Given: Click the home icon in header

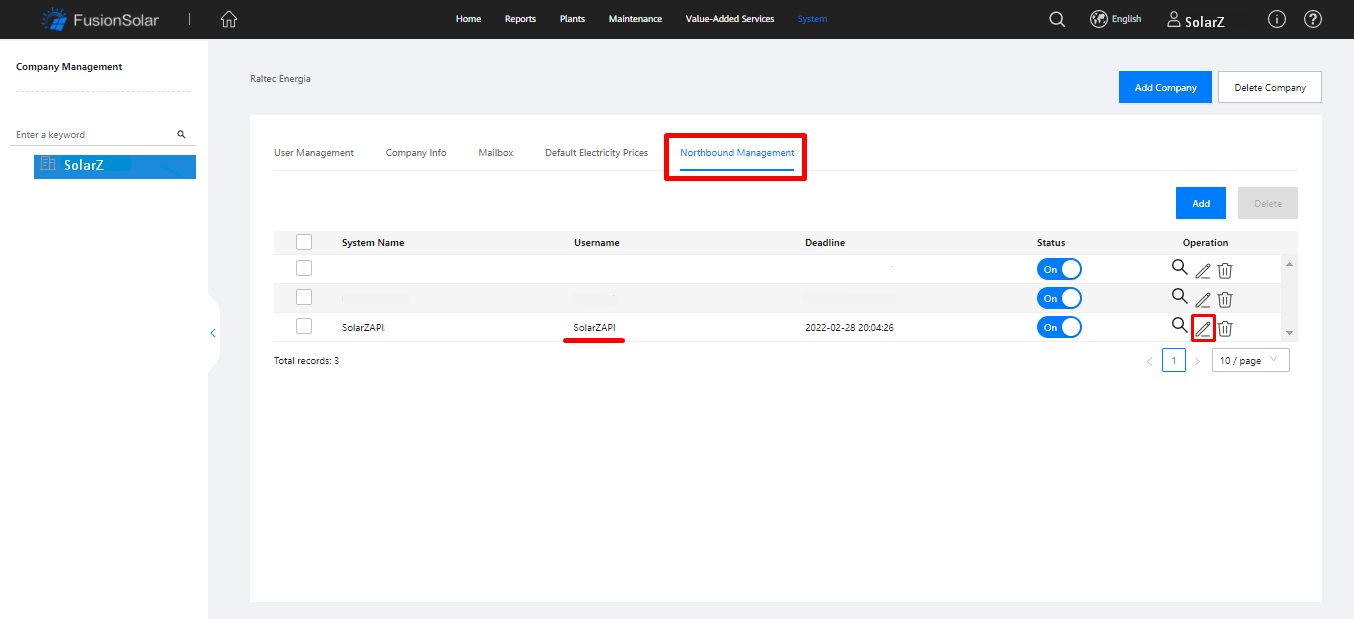Looking at the screenshot, I should pyautogui.click(x=229, y=19).
